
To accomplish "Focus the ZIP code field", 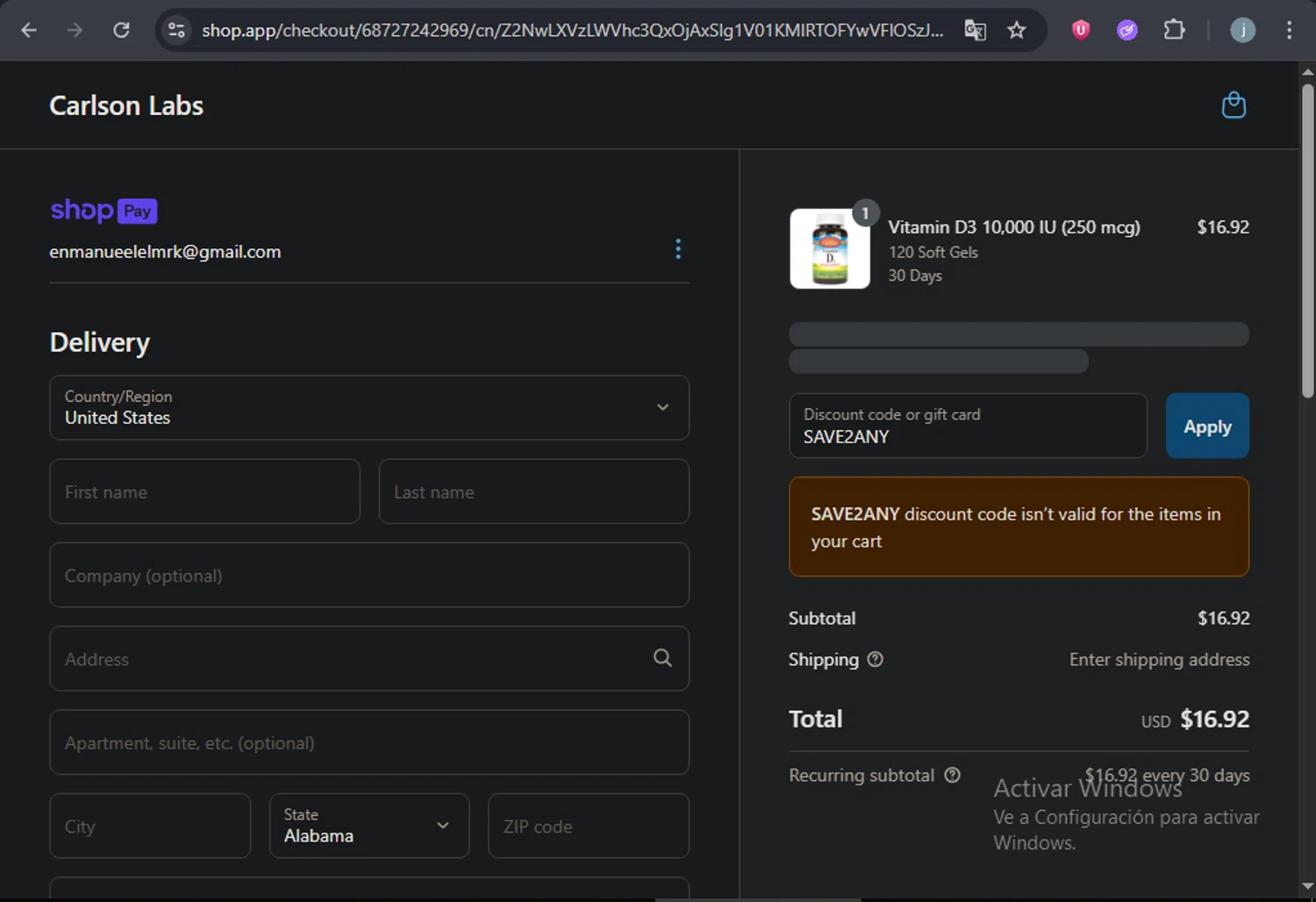I will [589, 826].
